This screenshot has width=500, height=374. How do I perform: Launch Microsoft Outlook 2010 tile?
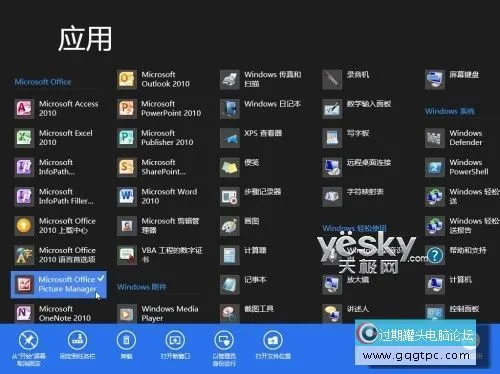(x=154, y=79)
